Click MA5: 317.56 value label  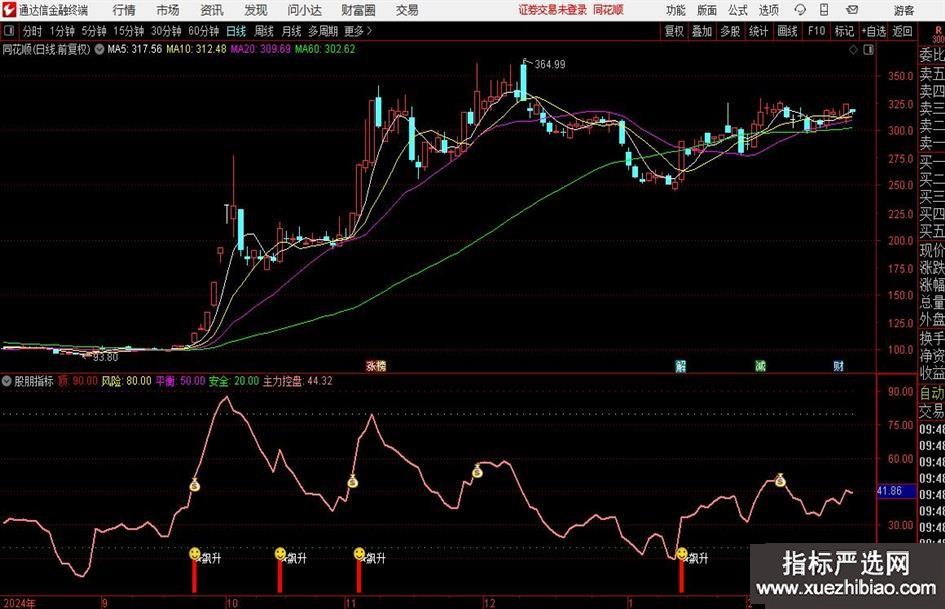click(134, 49)
